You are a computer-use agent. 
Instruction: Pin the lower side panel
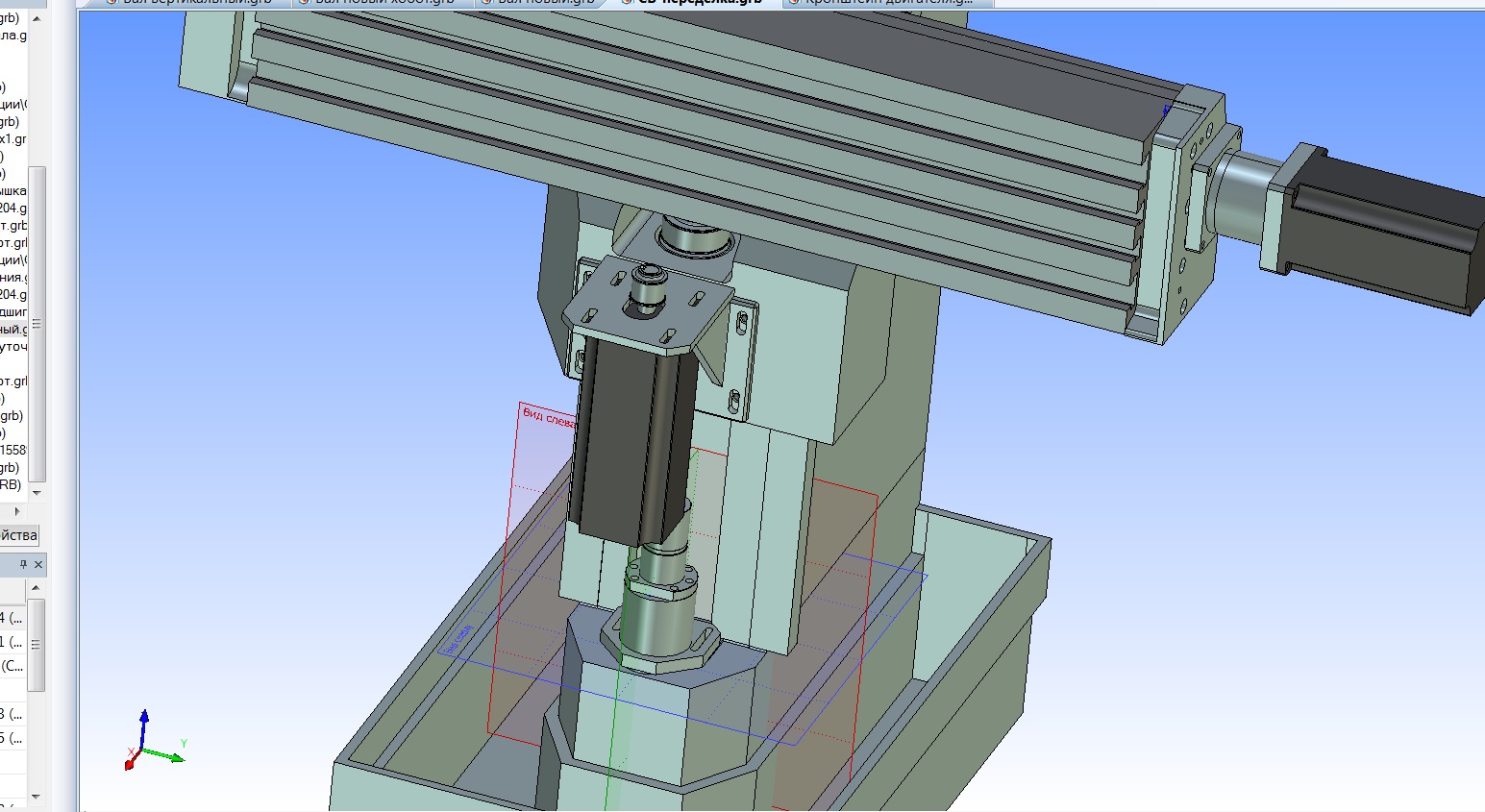[23, 564]
